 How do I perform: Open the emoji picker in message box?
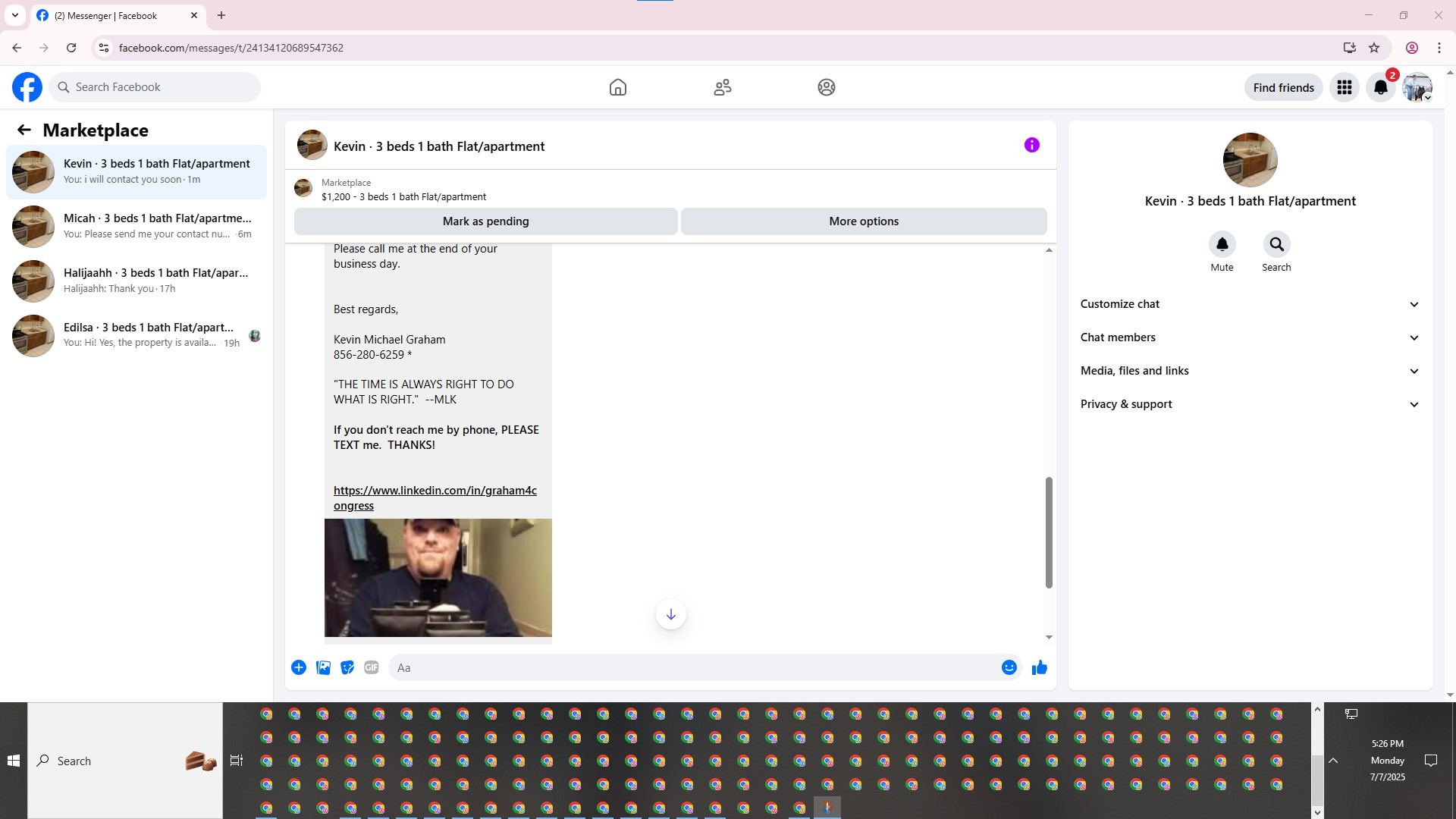(x=1009, y=667)
